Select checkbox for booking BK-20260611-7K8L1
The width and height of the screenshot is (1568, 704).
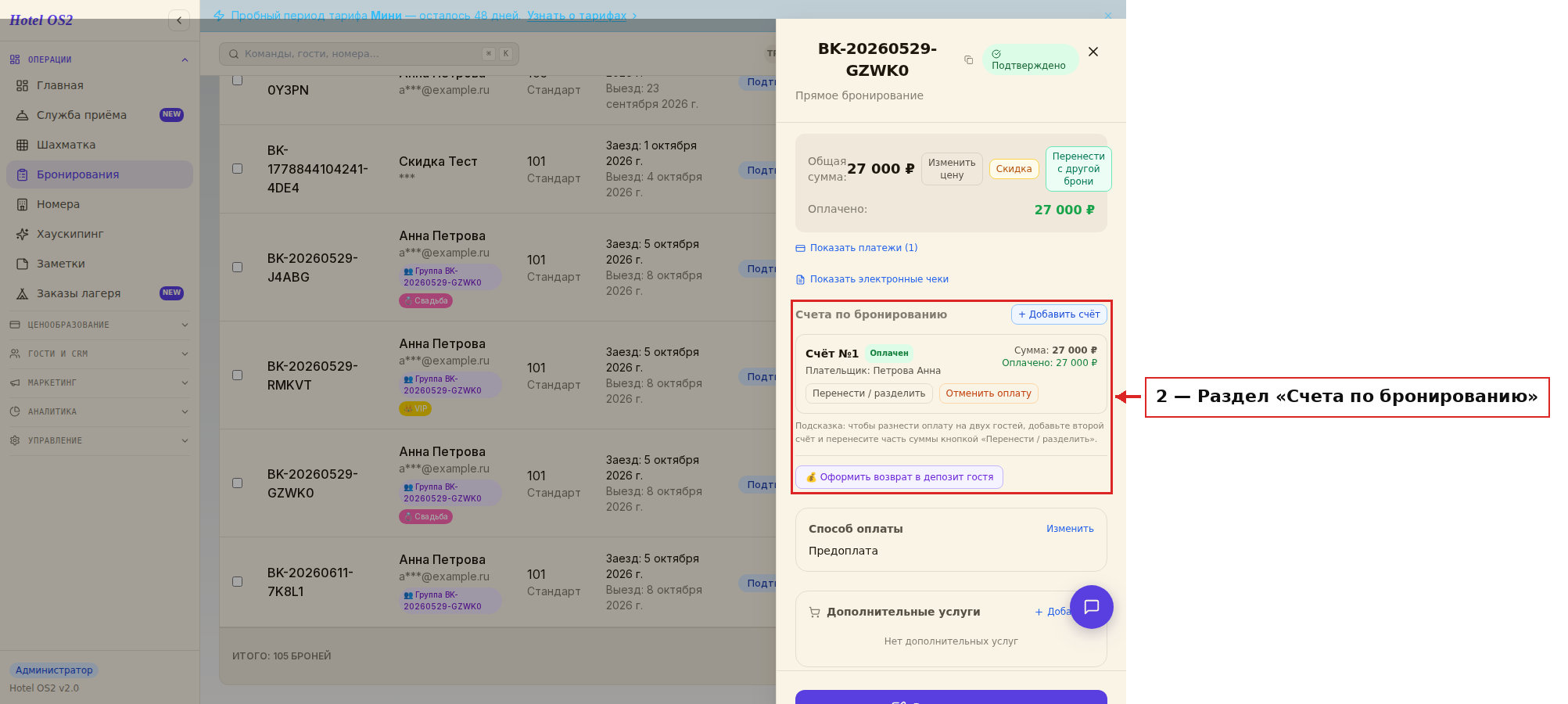coord(238,581)
